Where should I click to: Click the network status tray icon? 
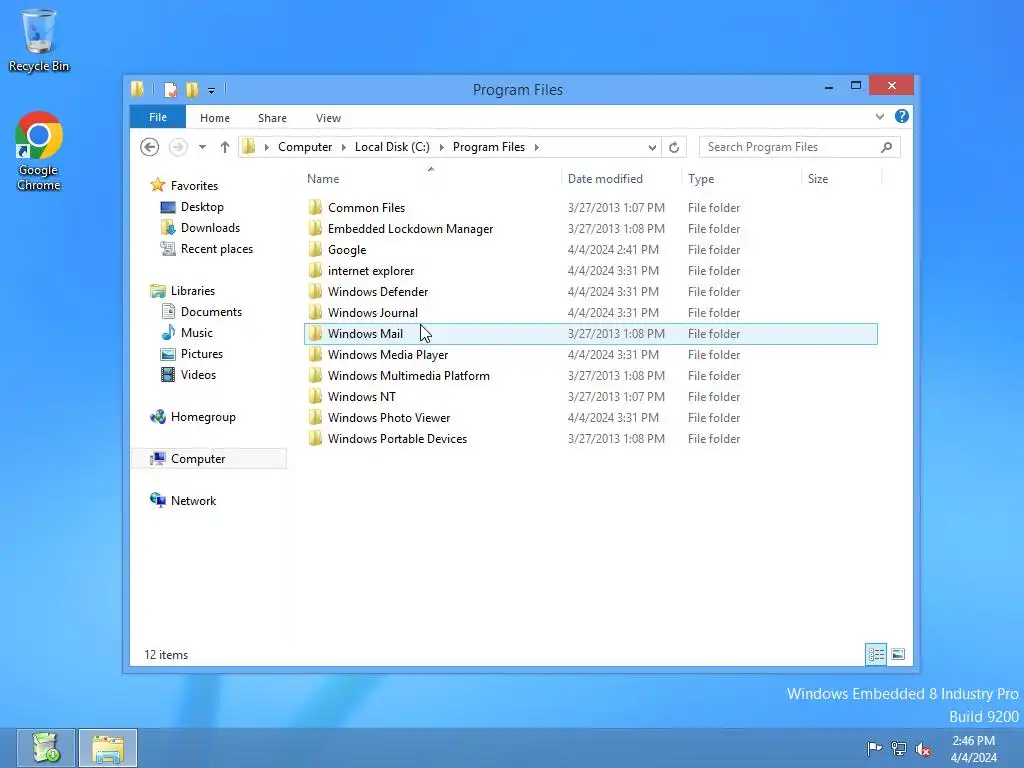point(899,748)
